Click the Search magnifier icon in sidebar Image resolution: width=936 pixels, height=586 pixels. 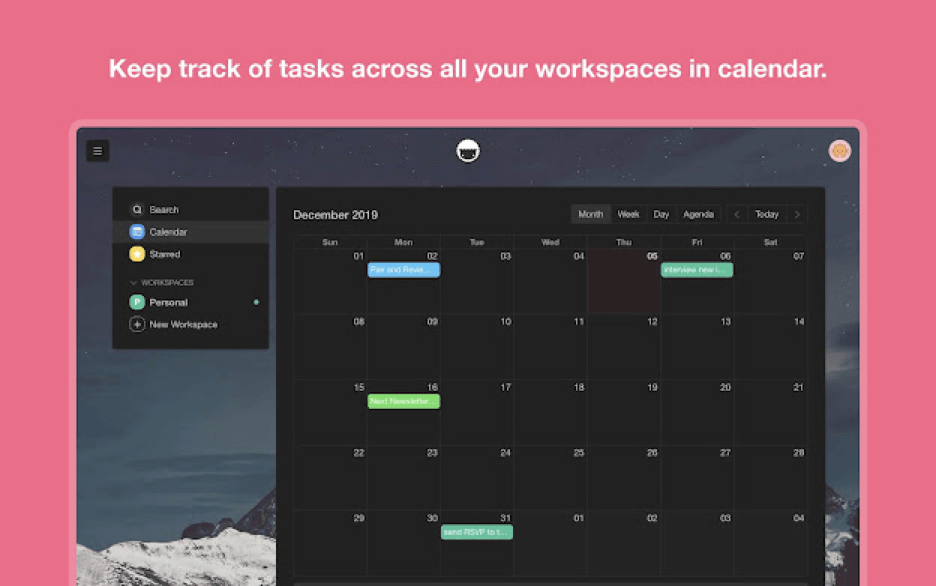click(x=137, y=210)
